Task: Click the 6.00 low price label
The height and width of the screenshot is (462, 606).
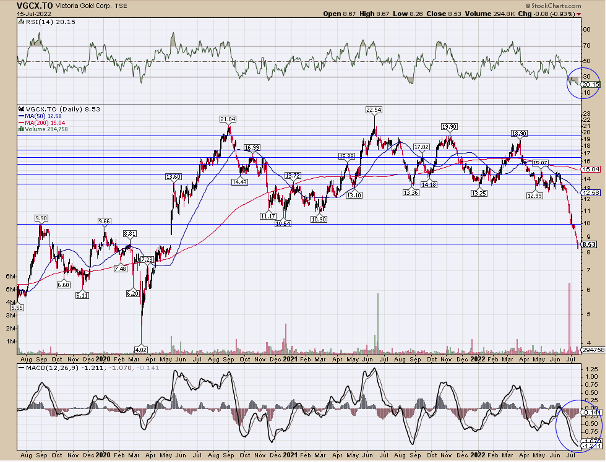Action: click(64, 285)
